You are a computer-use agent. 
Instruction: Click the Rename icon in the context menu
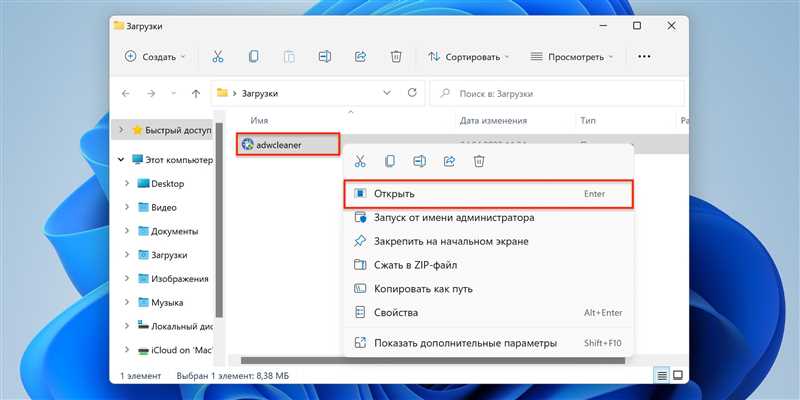pyautogui.click(x=419, y=162)
